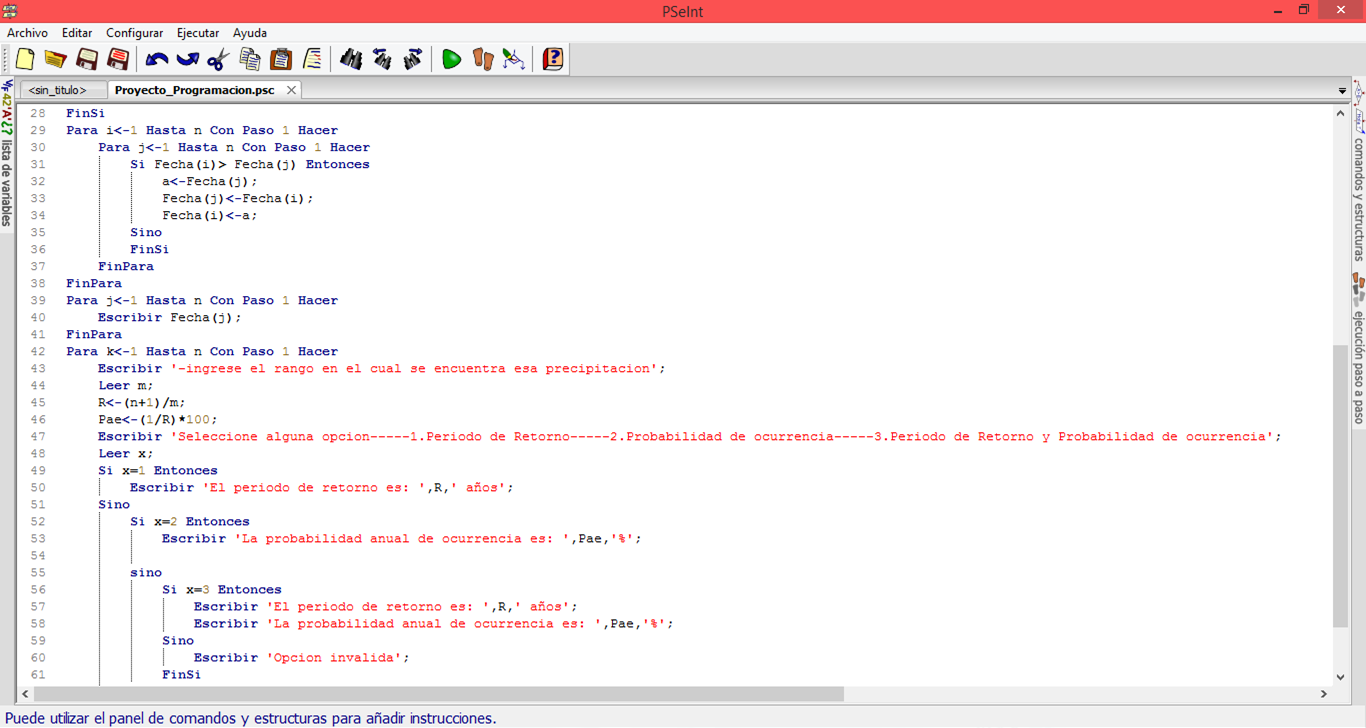This screenshot has width=1366, height=728.
Task: Click the 'Leer x;' code line
Action: (125, 453)
